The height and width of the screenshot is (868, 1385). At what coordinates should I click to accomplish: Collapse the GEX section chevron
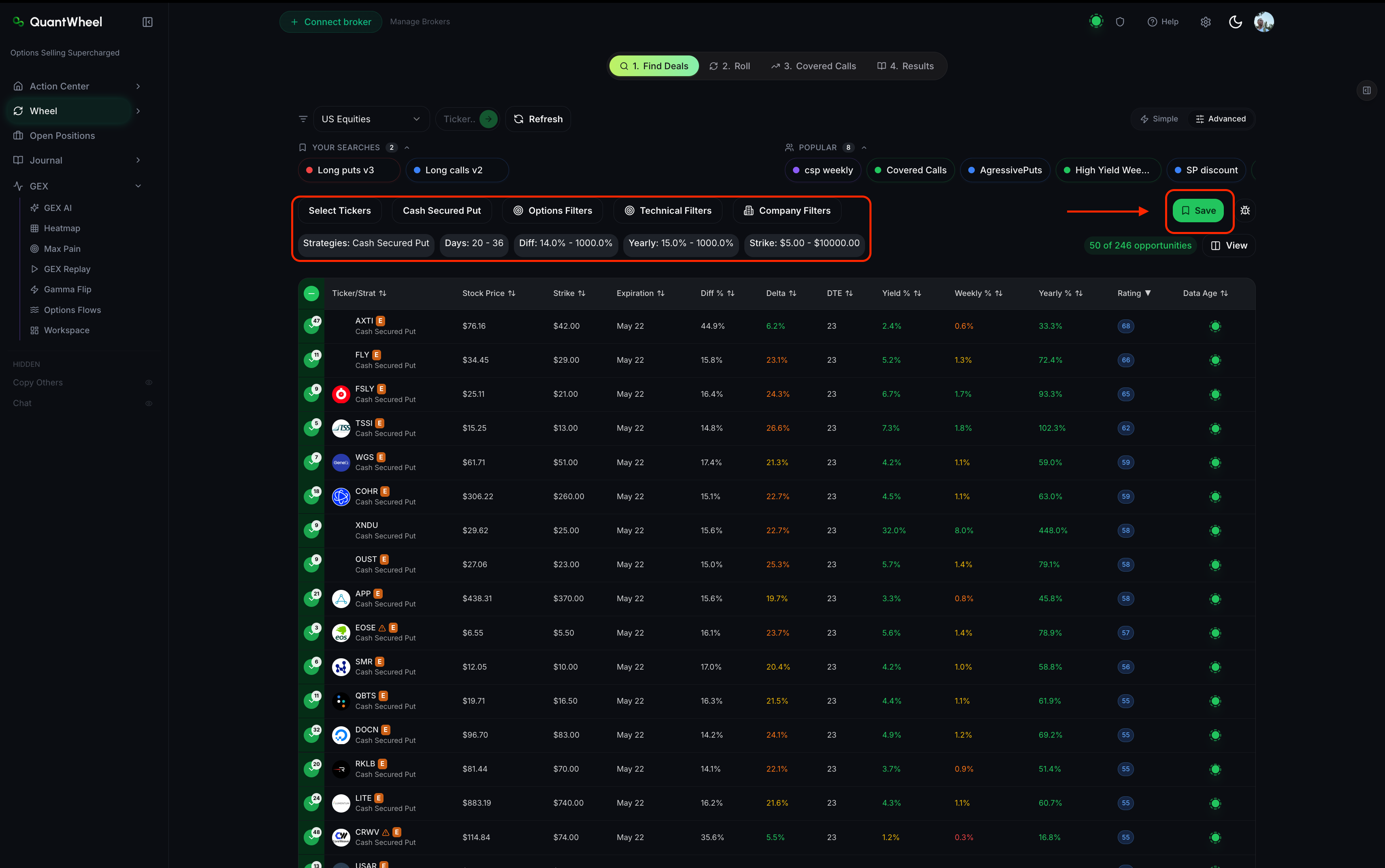(138, 186)
